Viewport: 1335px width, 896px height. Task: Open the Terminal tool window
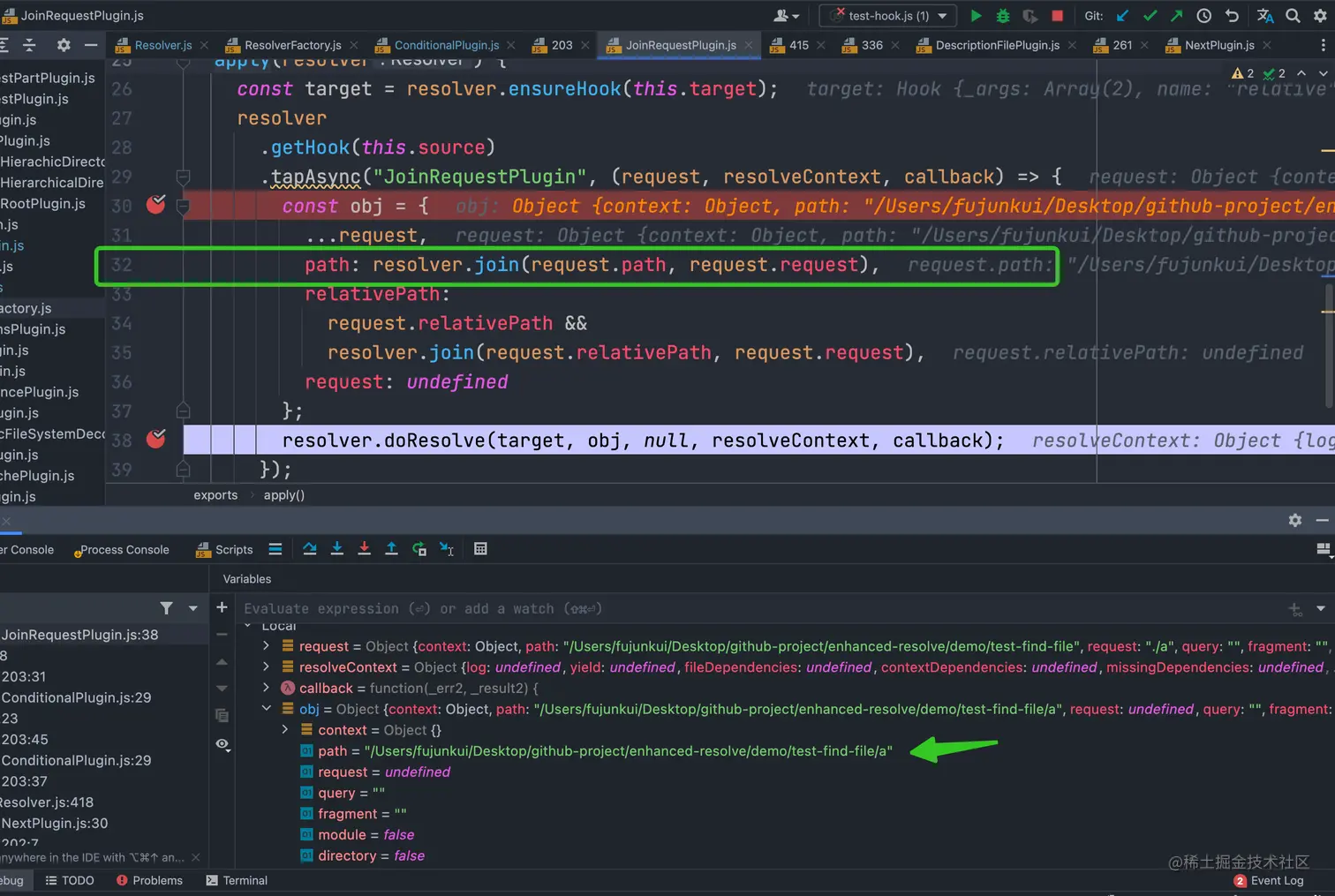coord(237,880)
